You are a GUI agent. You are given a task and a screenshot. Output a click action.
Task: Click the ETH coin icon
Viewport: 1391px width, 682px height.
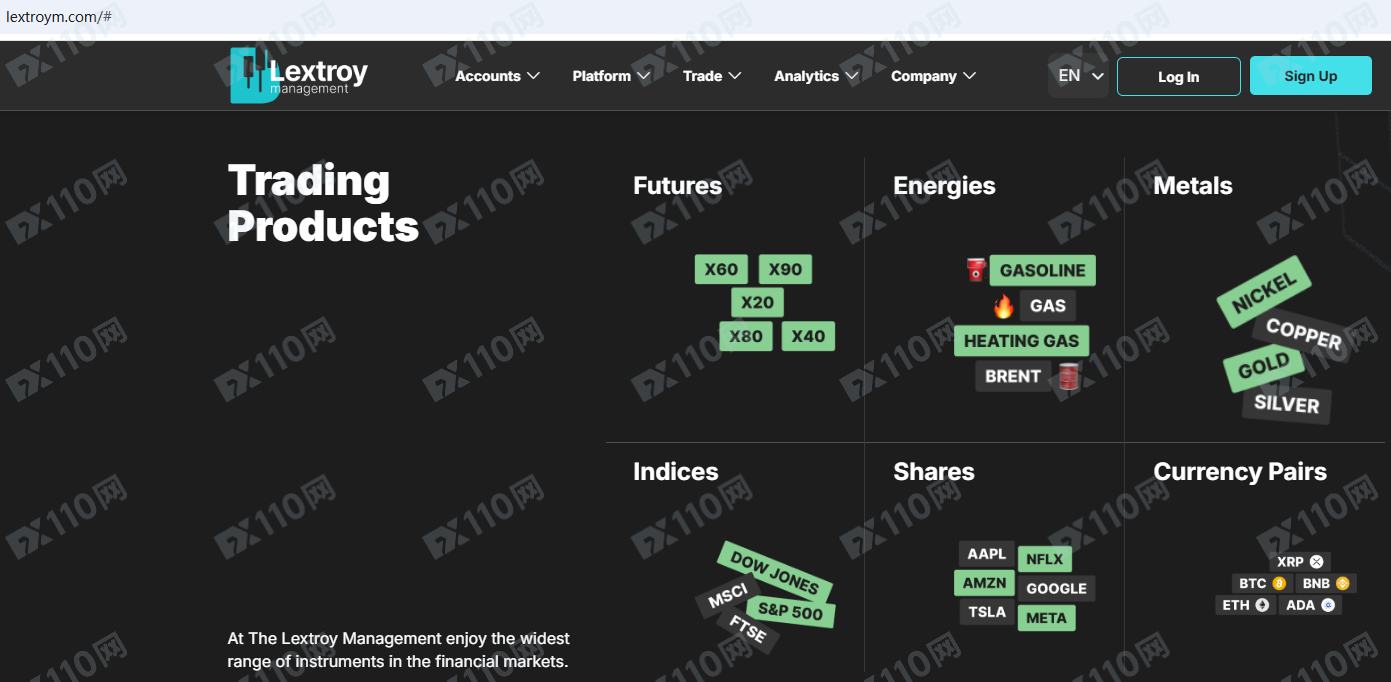tap(1262, 605)
